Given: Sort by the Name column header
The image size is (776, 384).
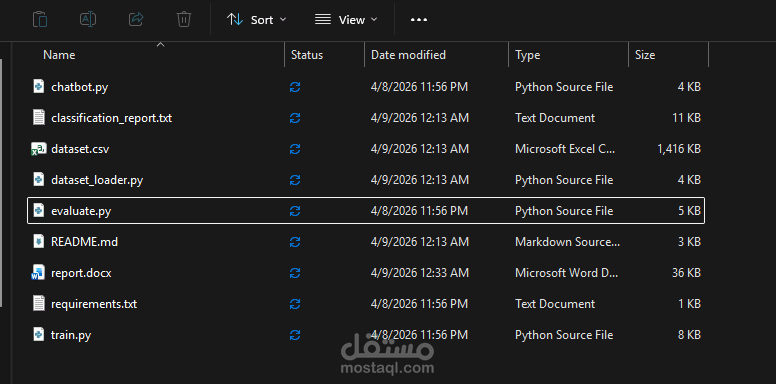Looking at the screenshot, I should [x=59, y=55].
